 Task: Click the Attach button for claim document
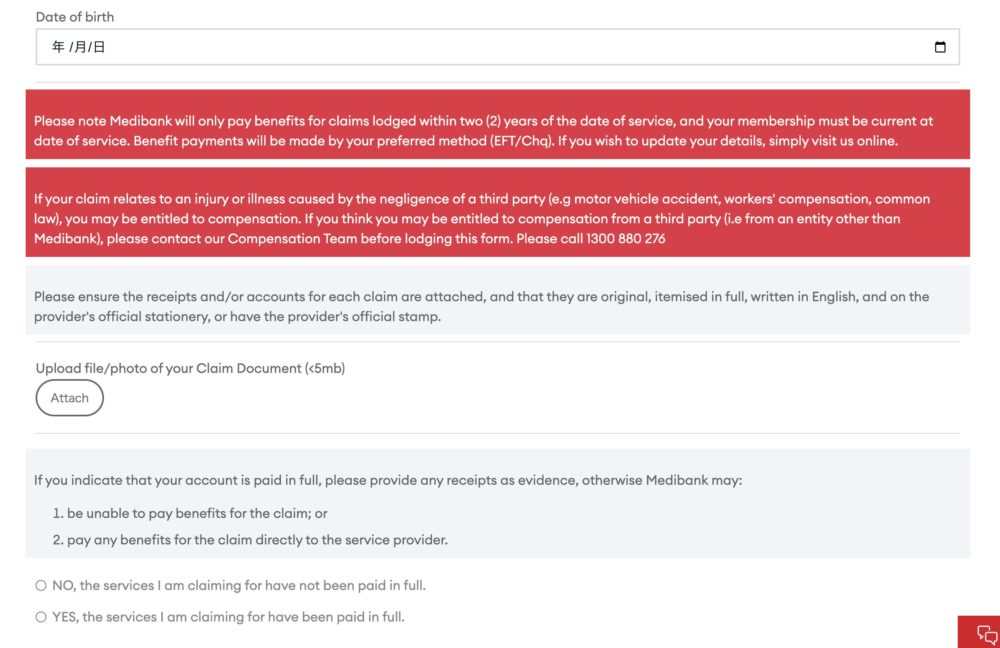click(70, 398)
